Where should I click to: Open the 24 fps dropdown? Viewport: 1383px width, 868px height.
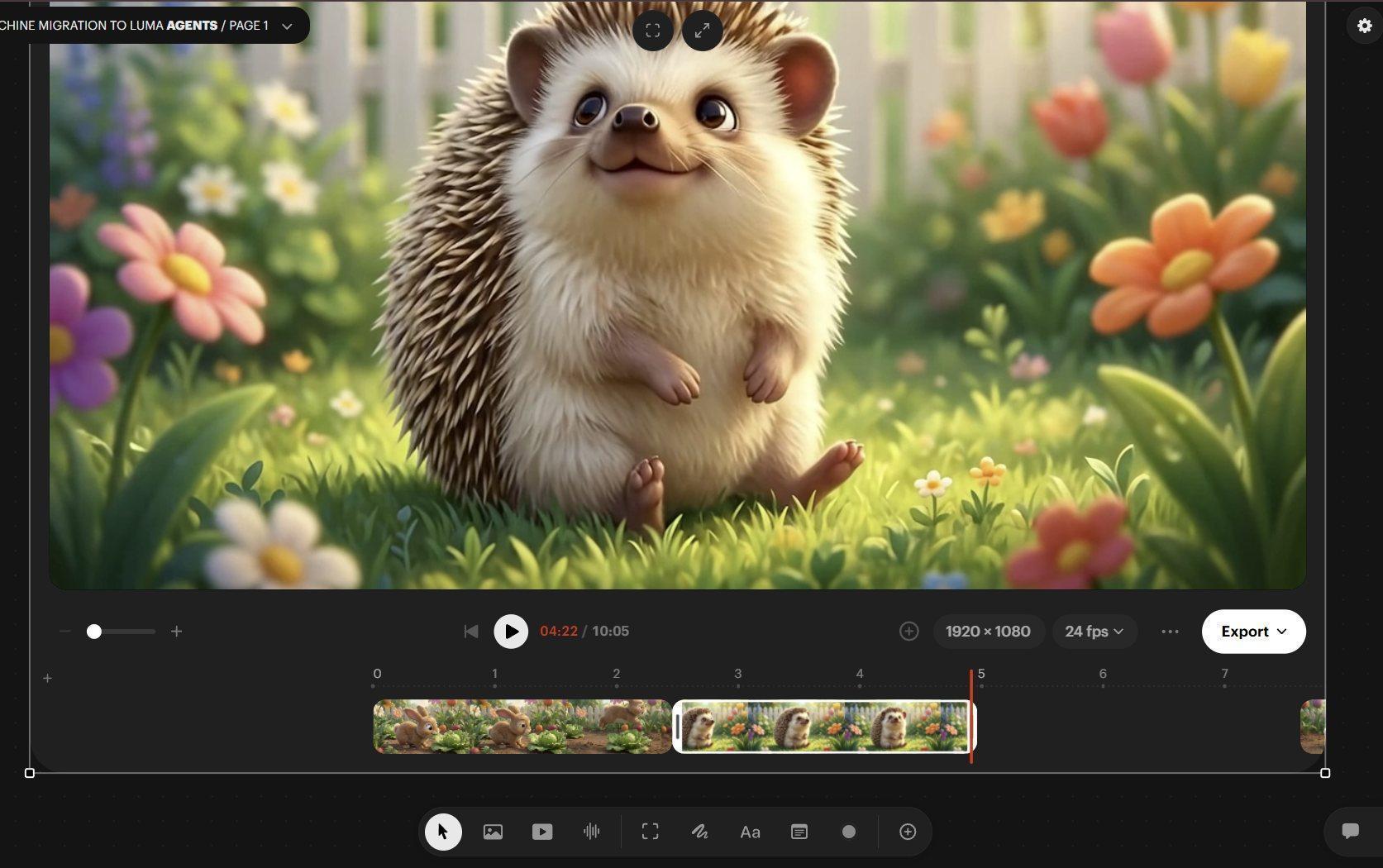(1094, 632)
